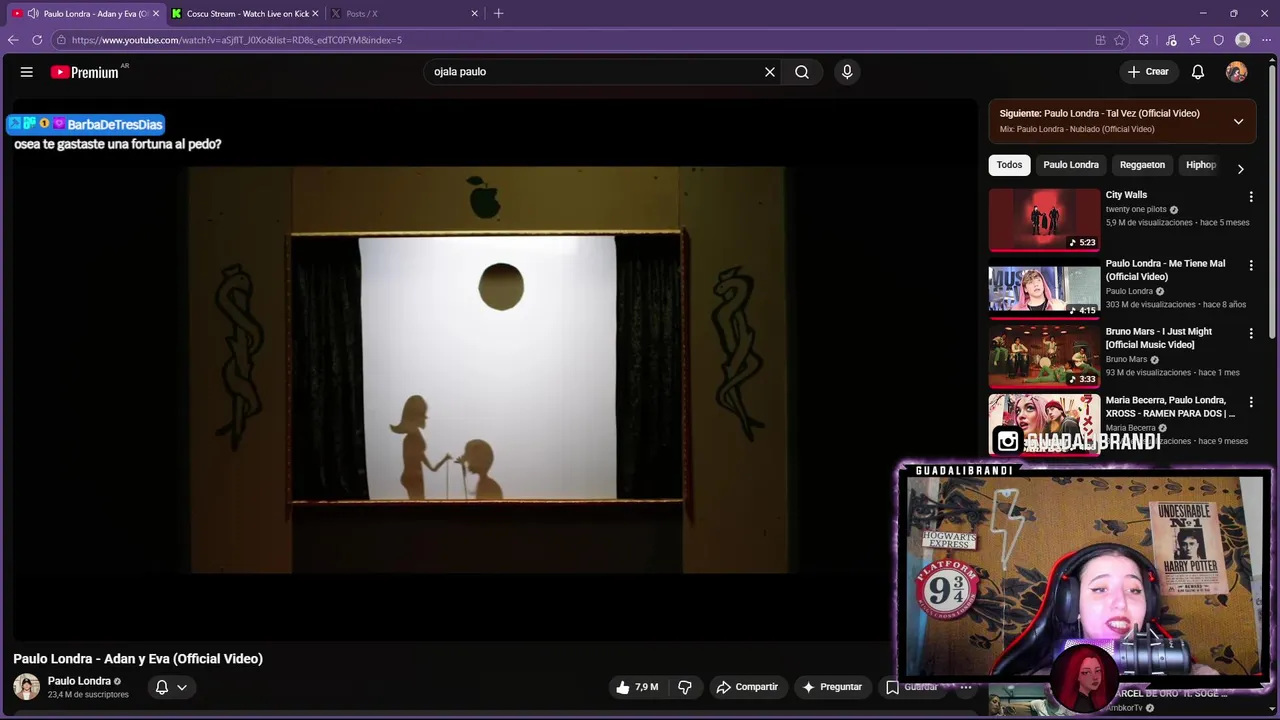Open browser settings and more menu
The width and height of the screenshot is (1280, 720).
(x=1267, y=40)
